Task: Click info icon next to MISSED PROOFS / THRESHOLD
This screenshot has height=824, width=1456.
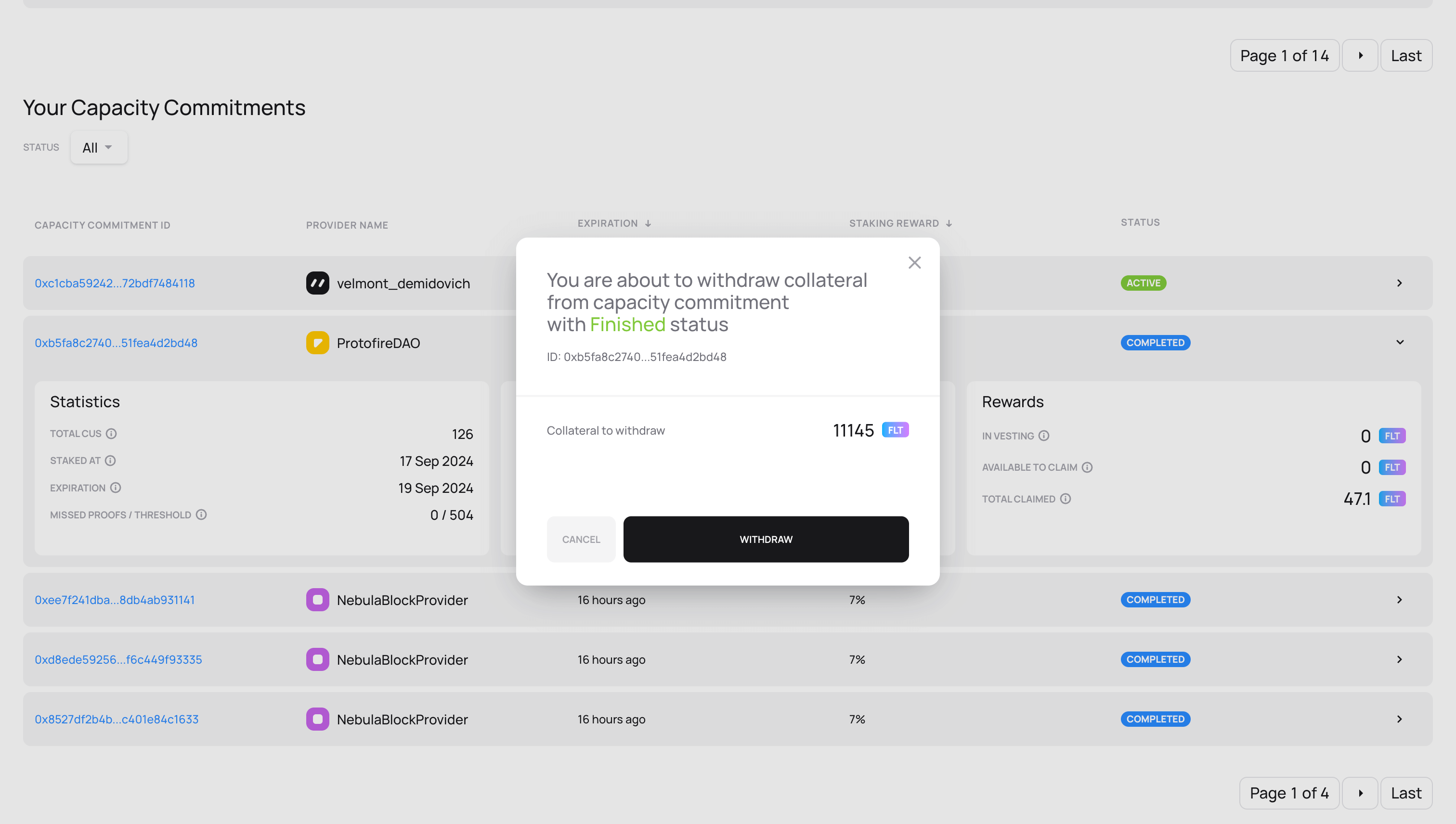Action: pyautogui.click(x=202, y=515)
